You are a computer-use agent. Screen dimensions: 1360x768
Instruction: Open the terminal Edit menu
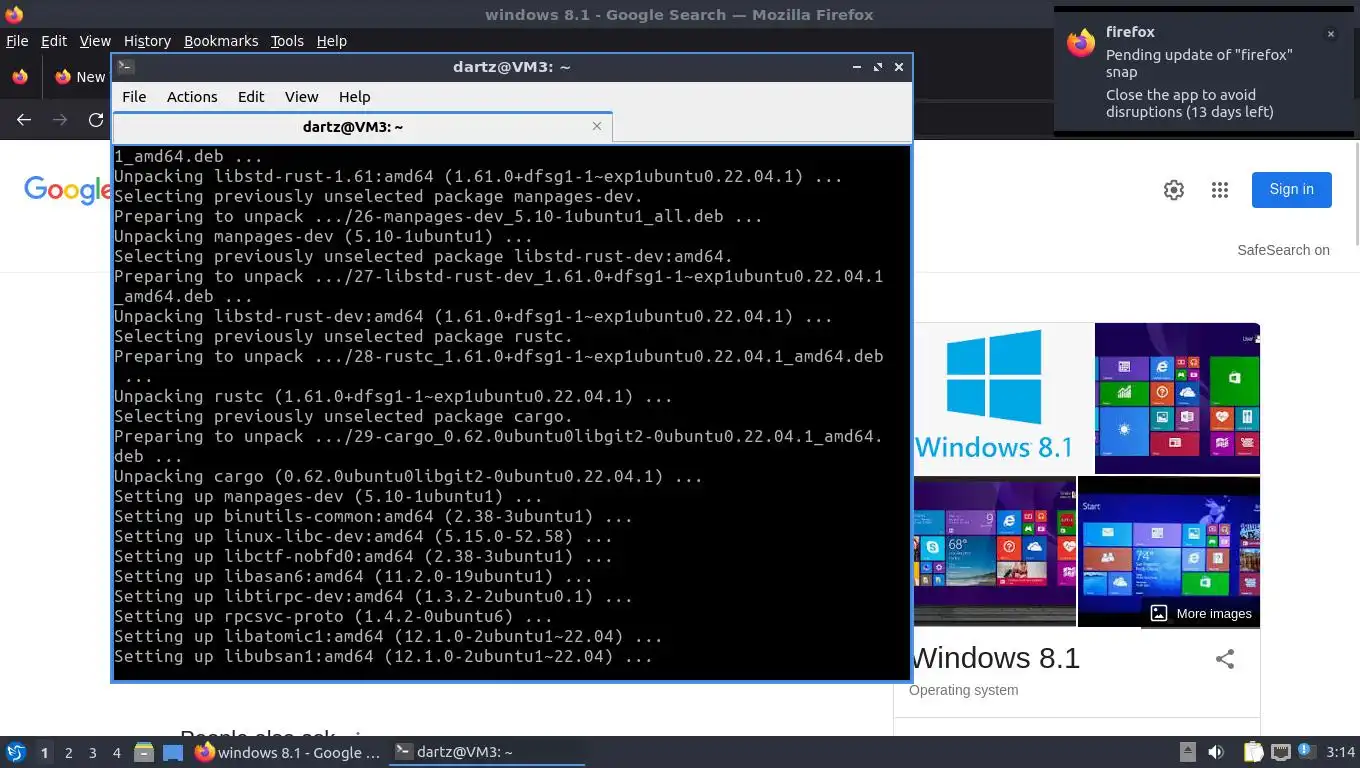tap(251, 97)
